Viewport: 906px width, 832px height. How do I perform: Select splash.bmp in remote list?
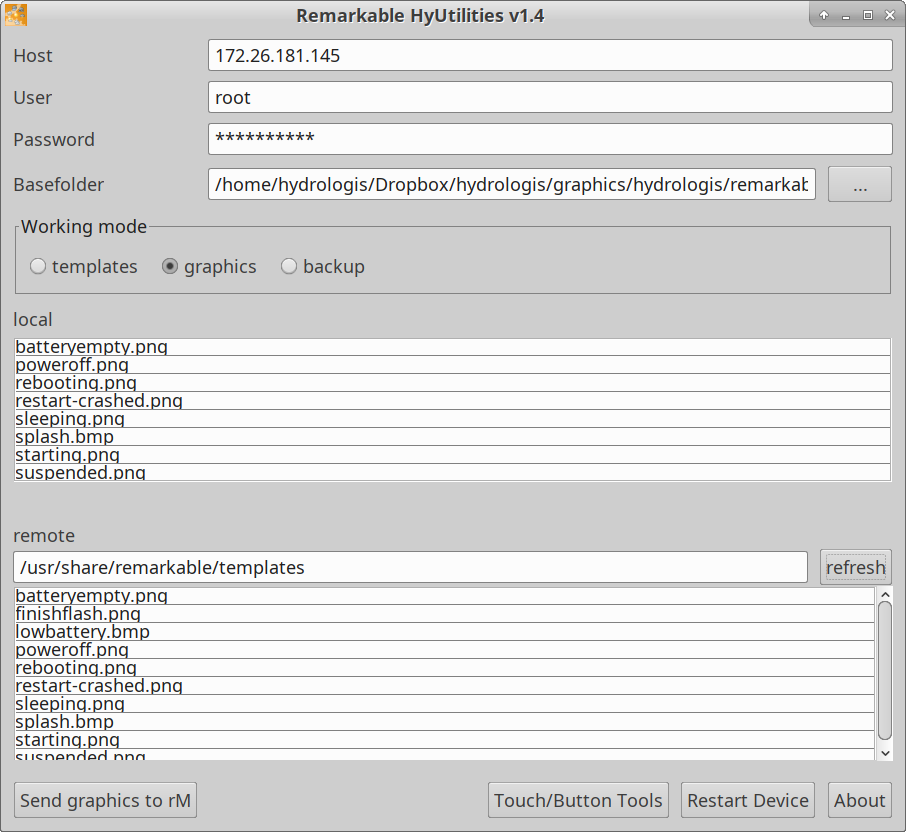pos(444,721)
